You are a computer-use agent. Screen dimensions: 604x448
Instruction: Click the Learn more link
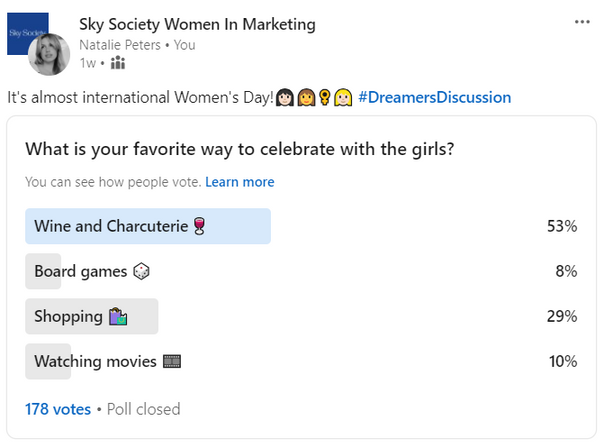pyautogui.click(x=240, y=182)
